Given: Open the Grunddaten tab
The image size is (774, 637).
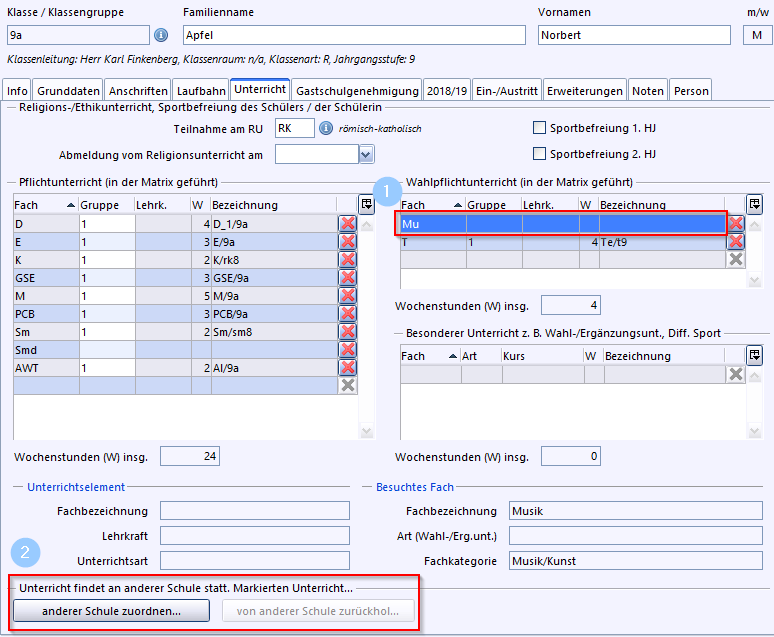Looking at the screenshot, I should click(x=68, y=90).
